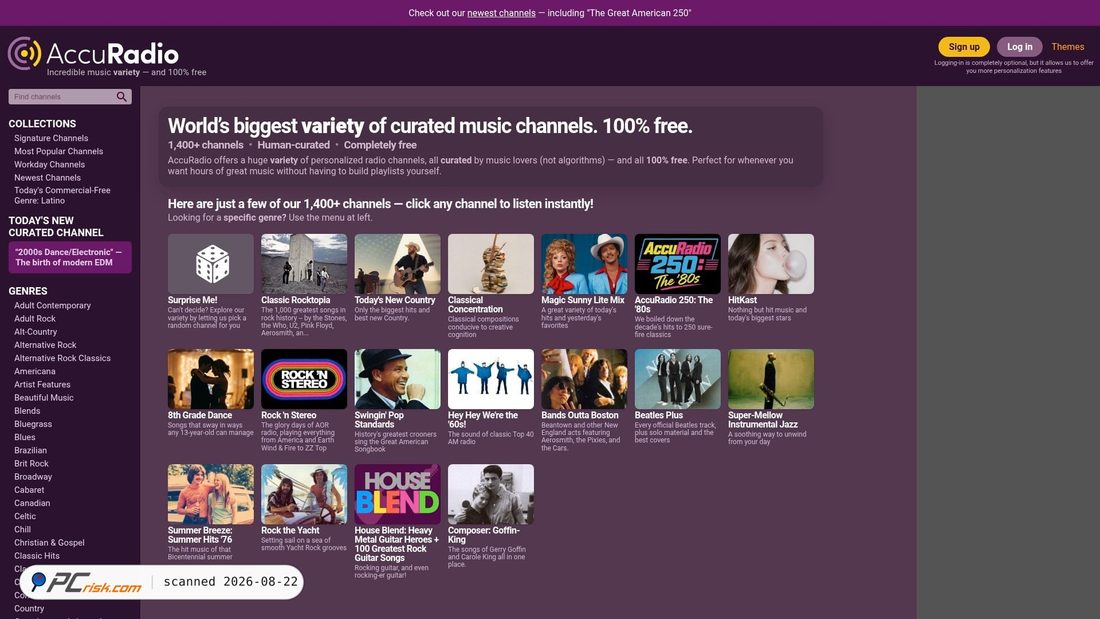This screenshot has width=1100, height=619.
Task: Open the Surprise Me dice channel
Action: point(210,264)
